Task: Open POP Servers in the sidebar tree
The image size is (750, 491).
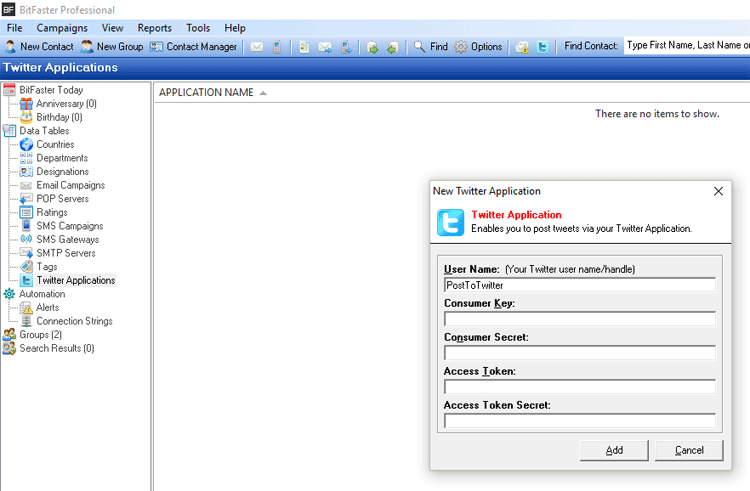Action: point(63,198)
